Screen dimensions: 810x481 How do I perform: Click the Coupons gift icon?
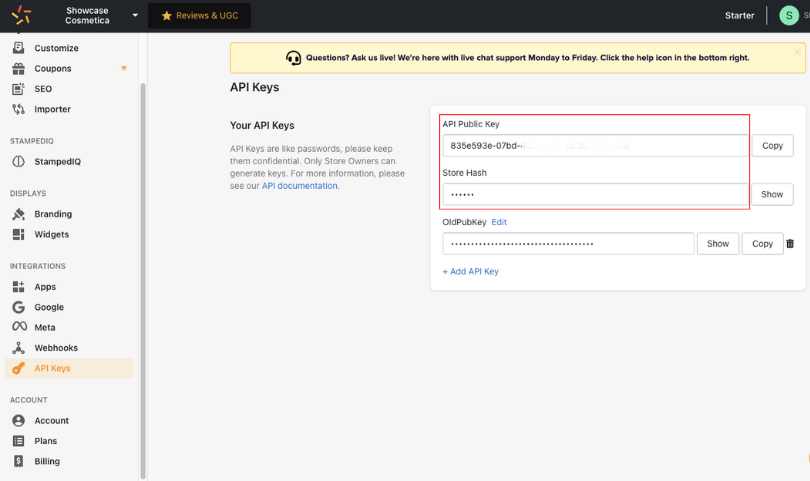18,69
